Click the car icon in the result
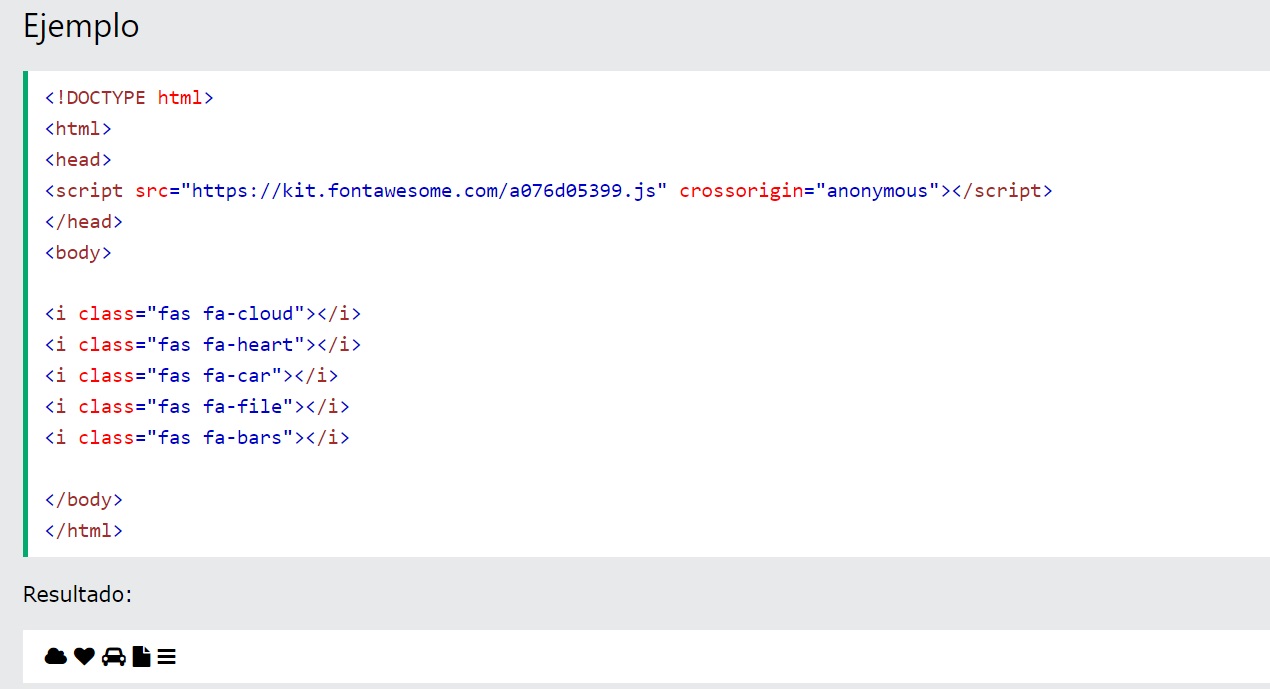The image size is (1270, 689). tap(114, 656)
